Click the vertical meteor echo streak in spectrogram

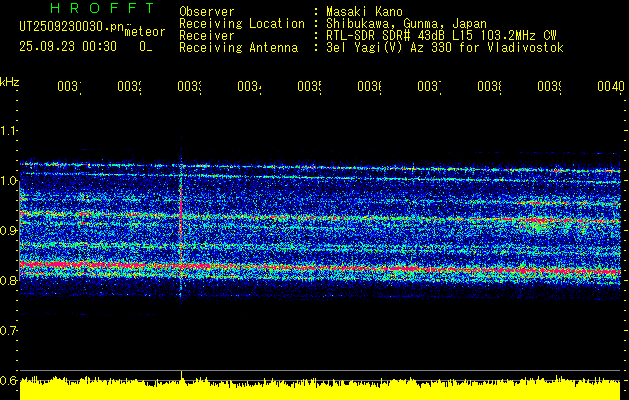coord(181,219)
